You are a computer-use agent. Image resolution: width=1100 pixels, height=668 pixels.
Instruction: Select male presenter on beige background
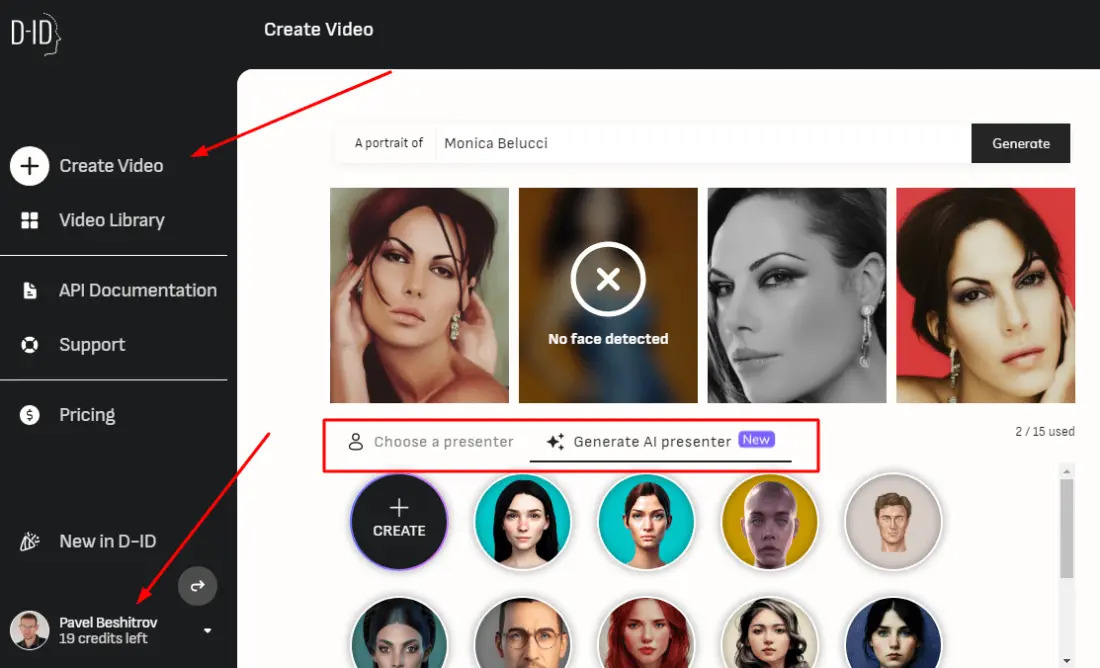tap(893, 521)
